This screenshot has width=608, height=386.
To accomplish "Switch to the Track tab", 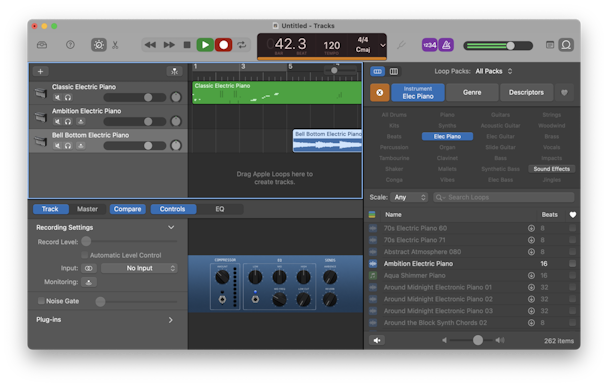I will point(50,209).
